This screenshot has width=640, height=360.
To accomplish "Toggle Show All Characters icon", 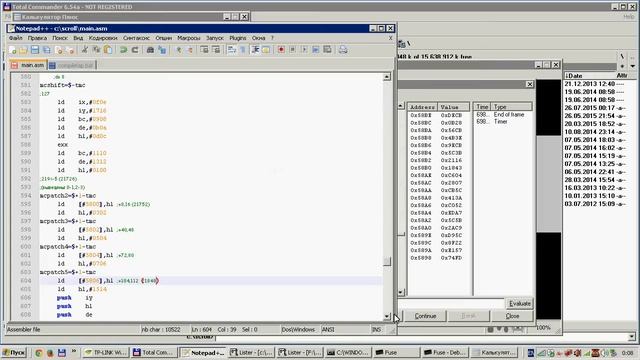I will coord(243,50).
